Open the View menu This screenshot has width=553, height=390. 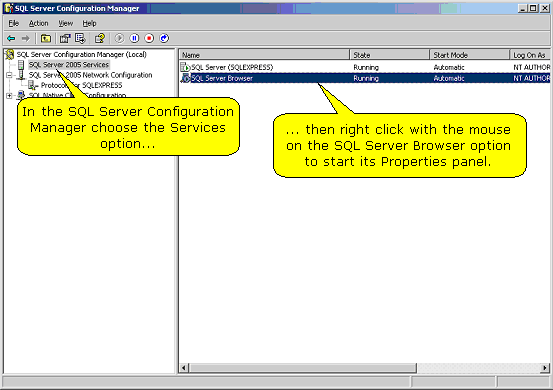point(66,23)
